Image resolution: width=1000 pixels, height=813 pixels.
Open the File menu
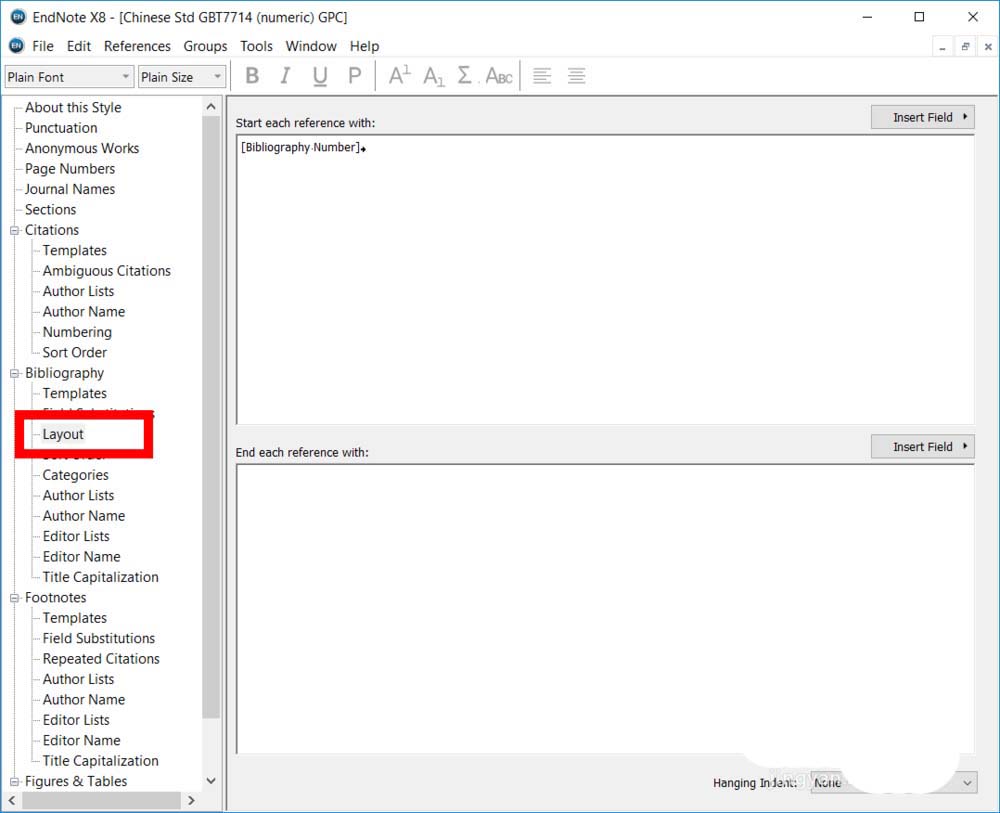point(43,46)
